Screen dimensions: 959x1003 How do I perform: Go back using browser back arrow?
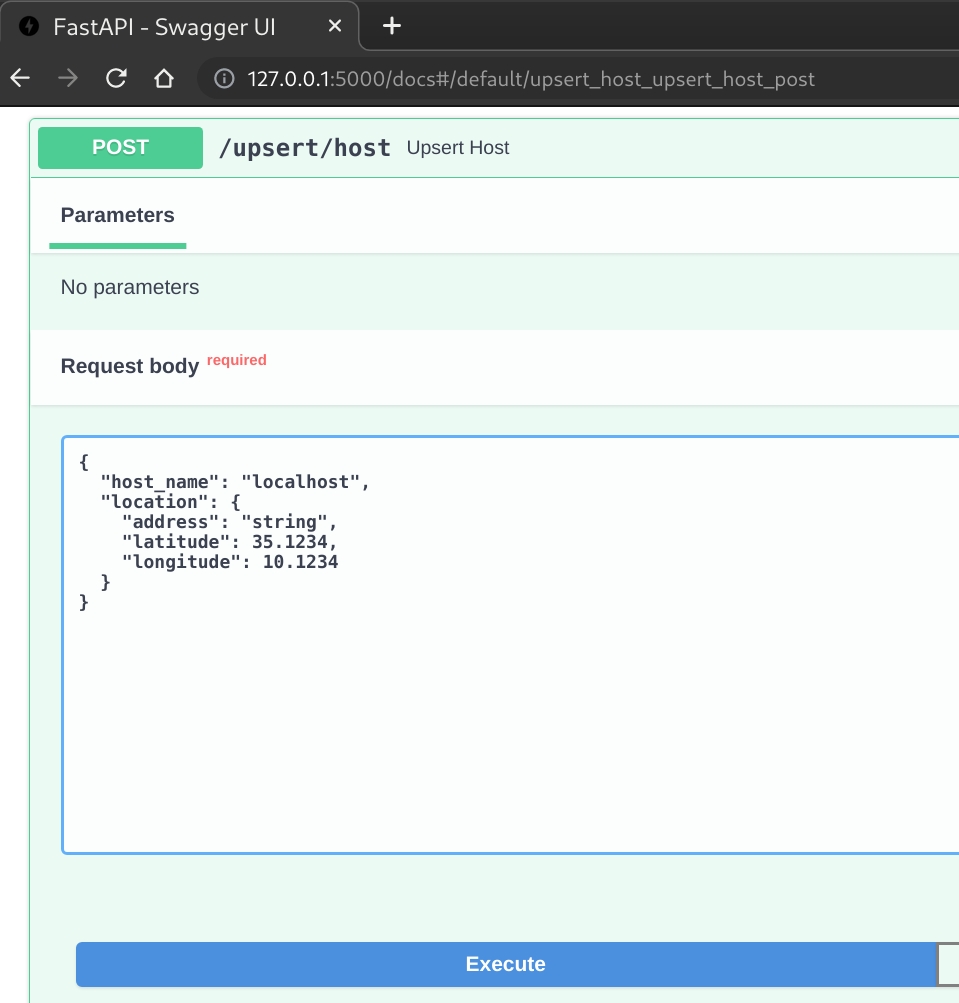[20, 79]
